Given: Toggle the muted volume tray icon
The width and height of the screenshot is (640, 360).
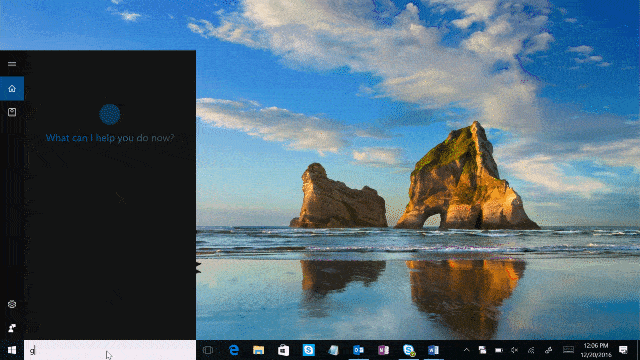Looking at the screenshot, I should coord(515,350).
